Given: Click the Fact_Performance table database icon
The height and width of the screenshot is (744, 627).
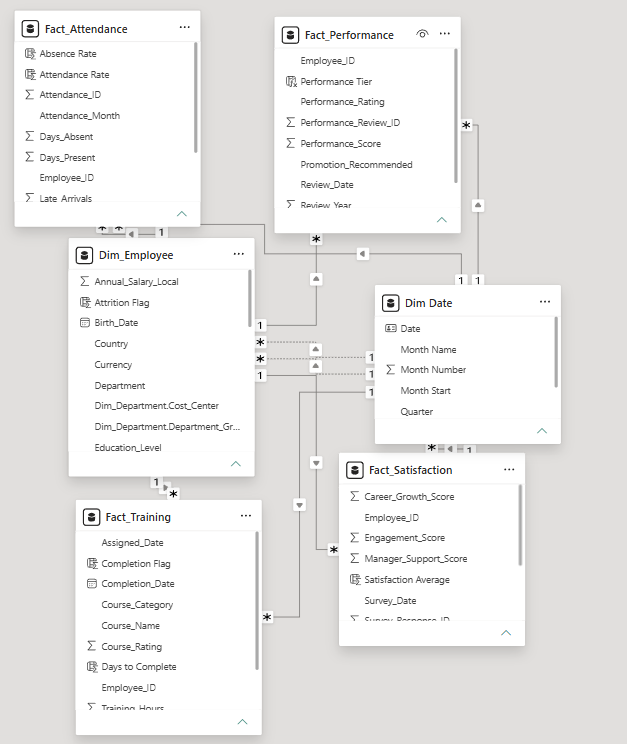Looking at the screenshot, I should tap(290, 35).
